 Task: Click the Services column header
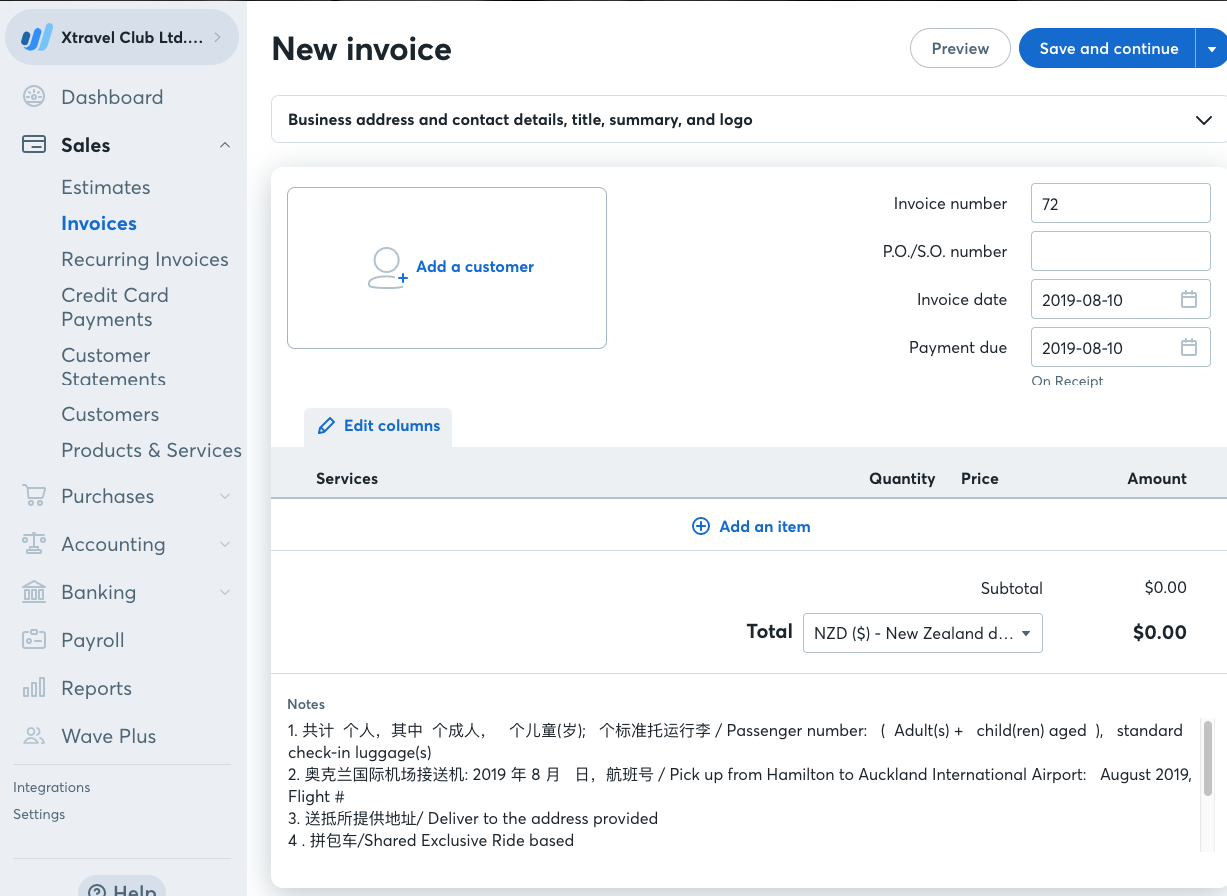tap(347, 478)
